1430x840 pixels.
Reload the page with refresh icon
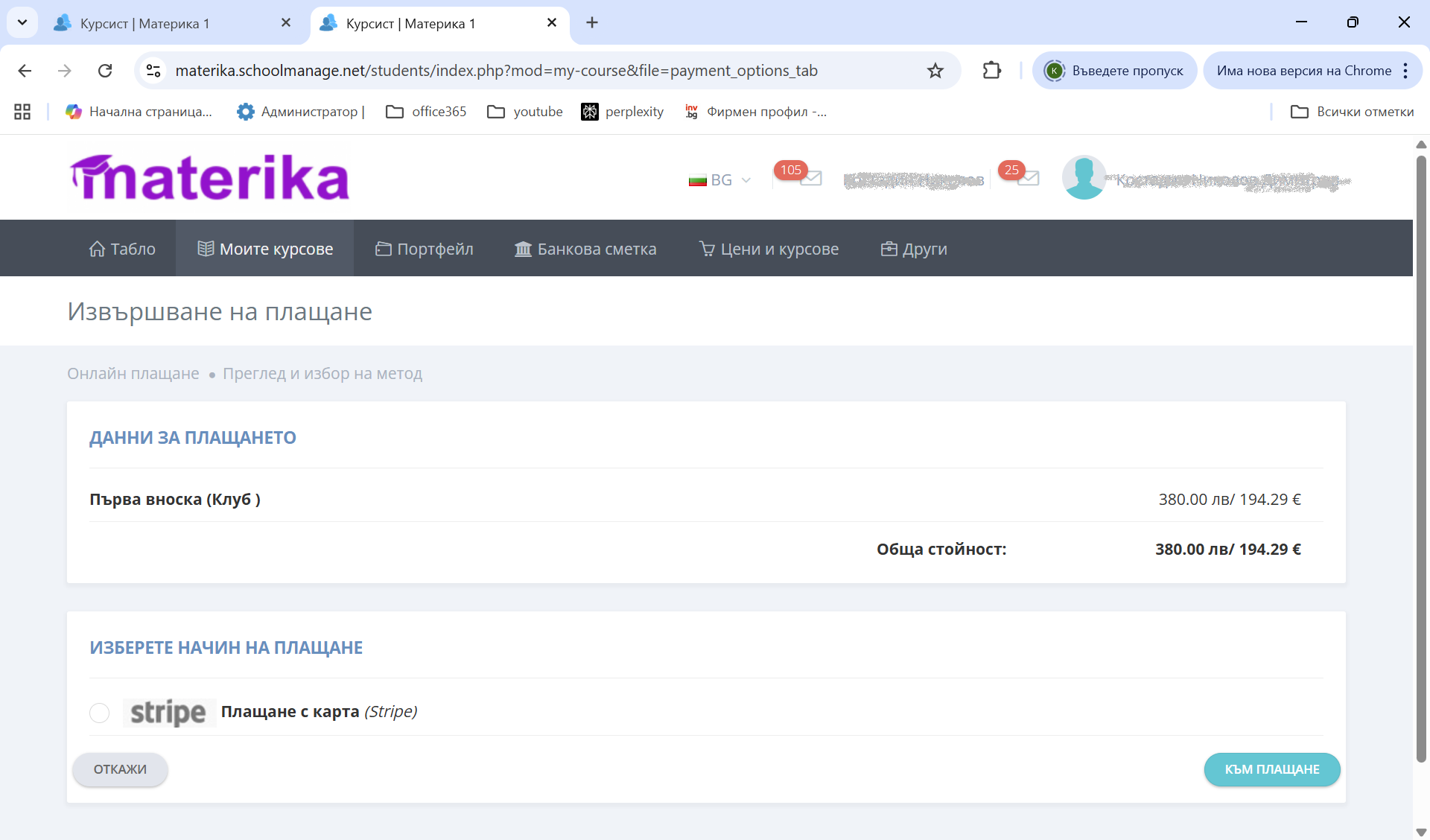coord(105,71)
